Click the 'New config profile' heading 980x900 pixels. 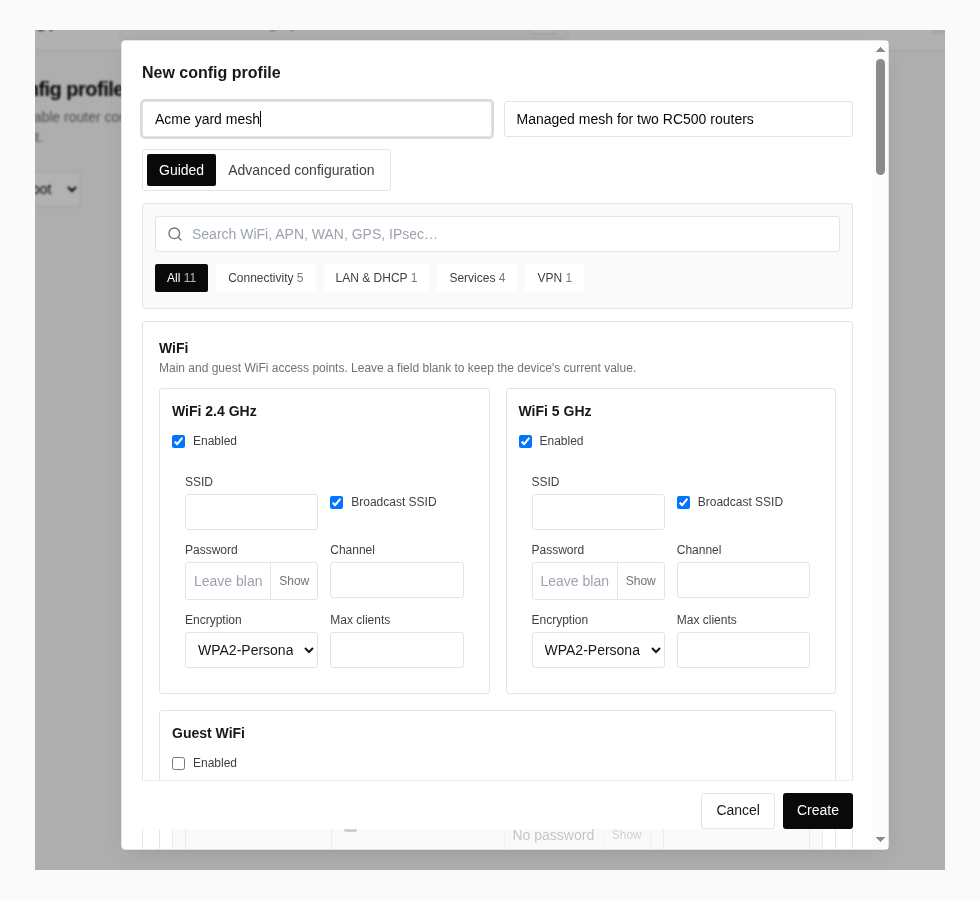(x=211, y=72)
